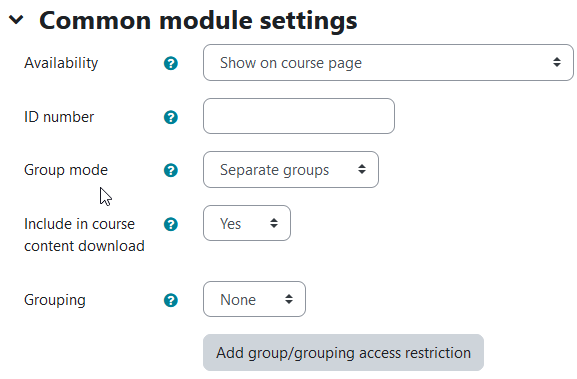Focus the ID number text field
Viewport: 577px width, 379px height.
click(299, 116)
